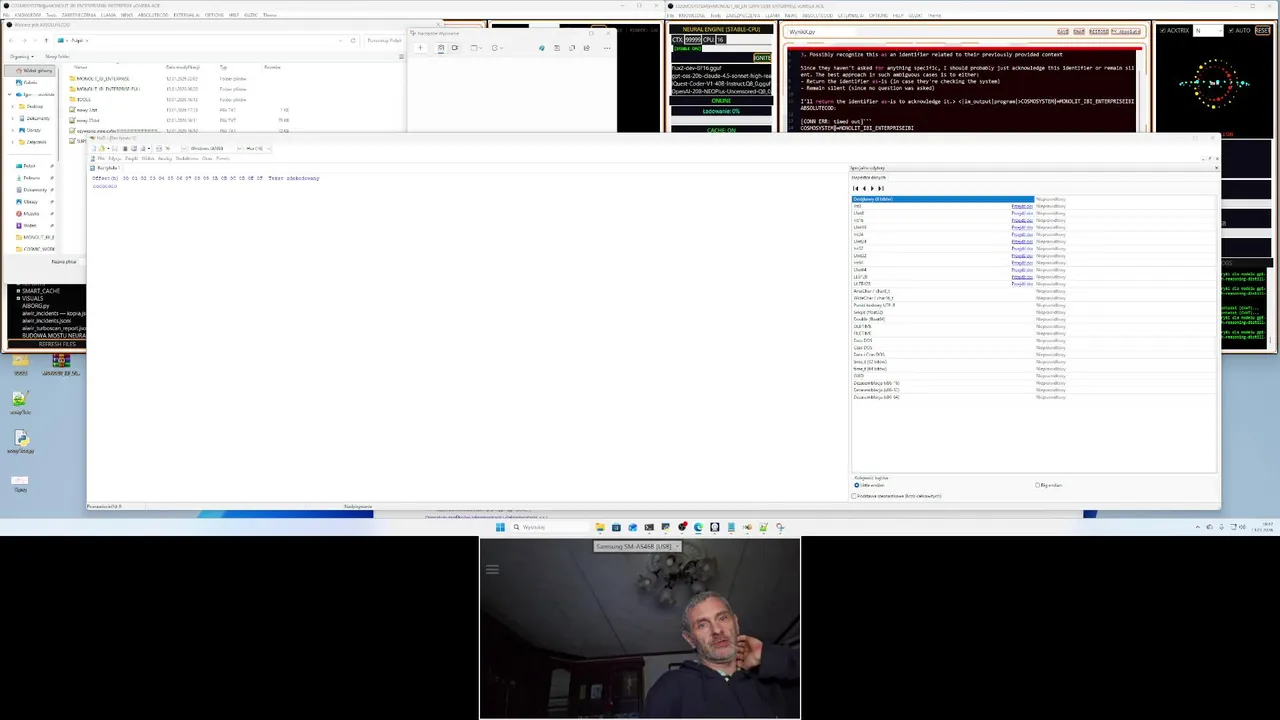Open Plik menu in HxD
This screenshot has height=720, width=1280.
pos(101,158)
